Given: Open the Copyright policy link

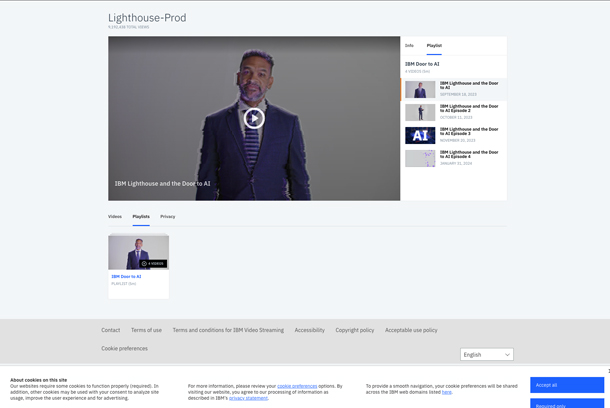Looking at the screenshot, I should click(355, 330).
